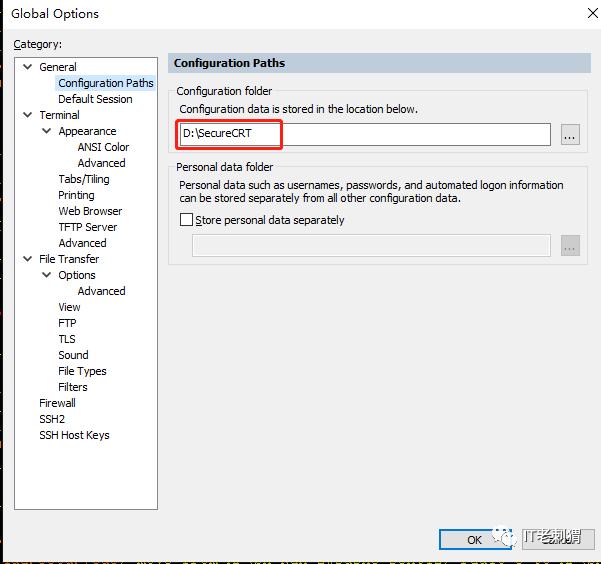This screenshot has width=601, height=564.
Task: Open FTP settings
Action: [x=67, y=323]
